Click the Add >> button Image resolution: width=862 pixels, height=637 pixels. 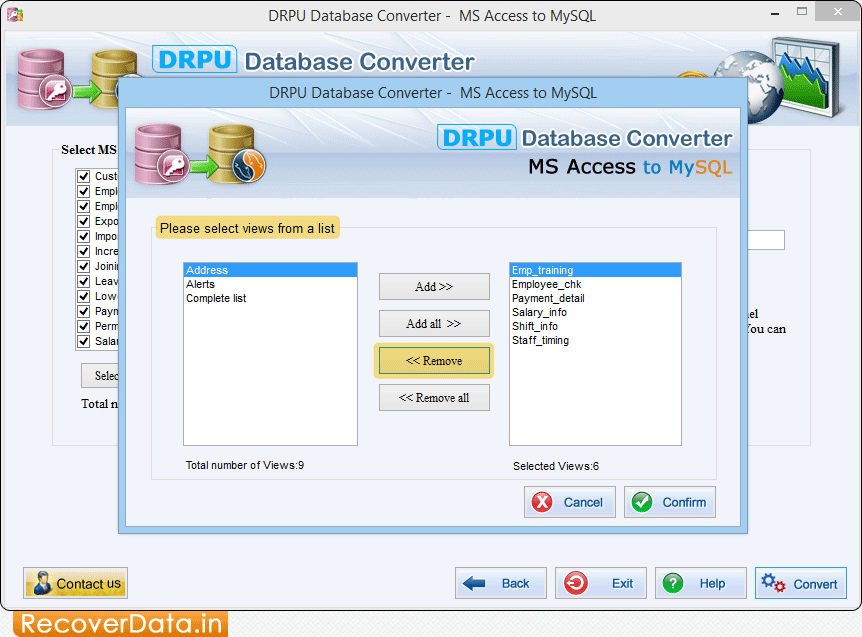(x=434, y=286)
